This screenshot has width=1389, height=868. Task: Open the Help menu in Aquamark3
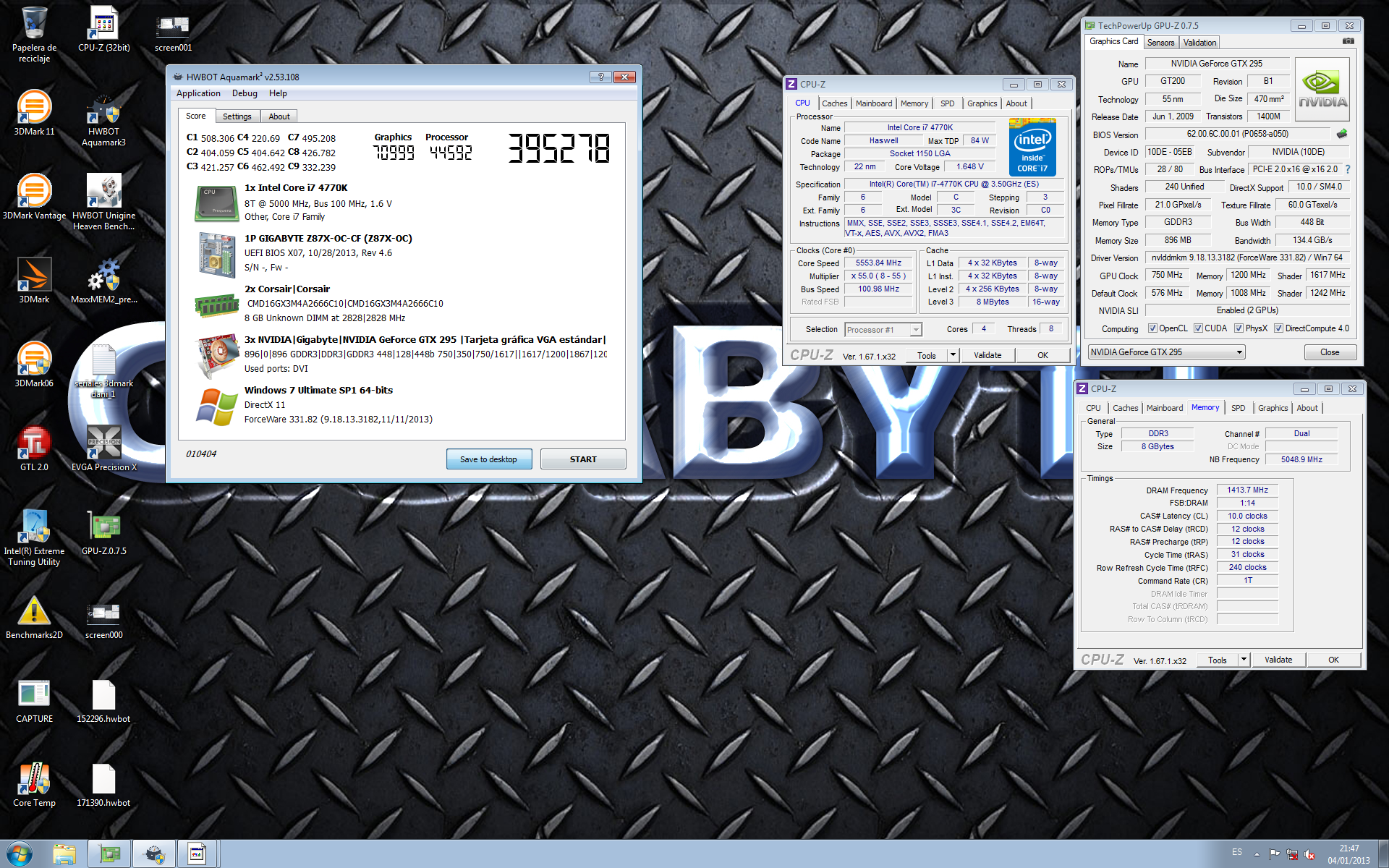tap(278, 93)
